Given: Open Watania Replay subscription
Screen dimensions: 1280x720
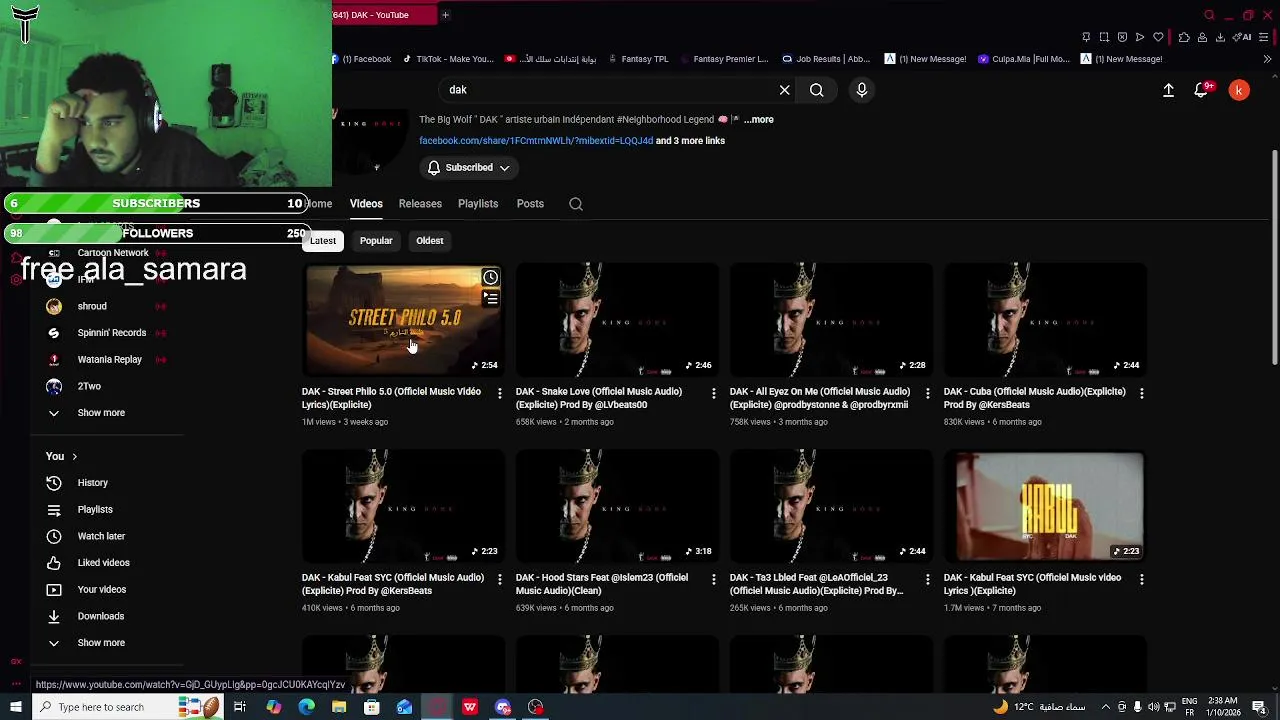Looking at the screenshot, I should (x=109, y=360).
